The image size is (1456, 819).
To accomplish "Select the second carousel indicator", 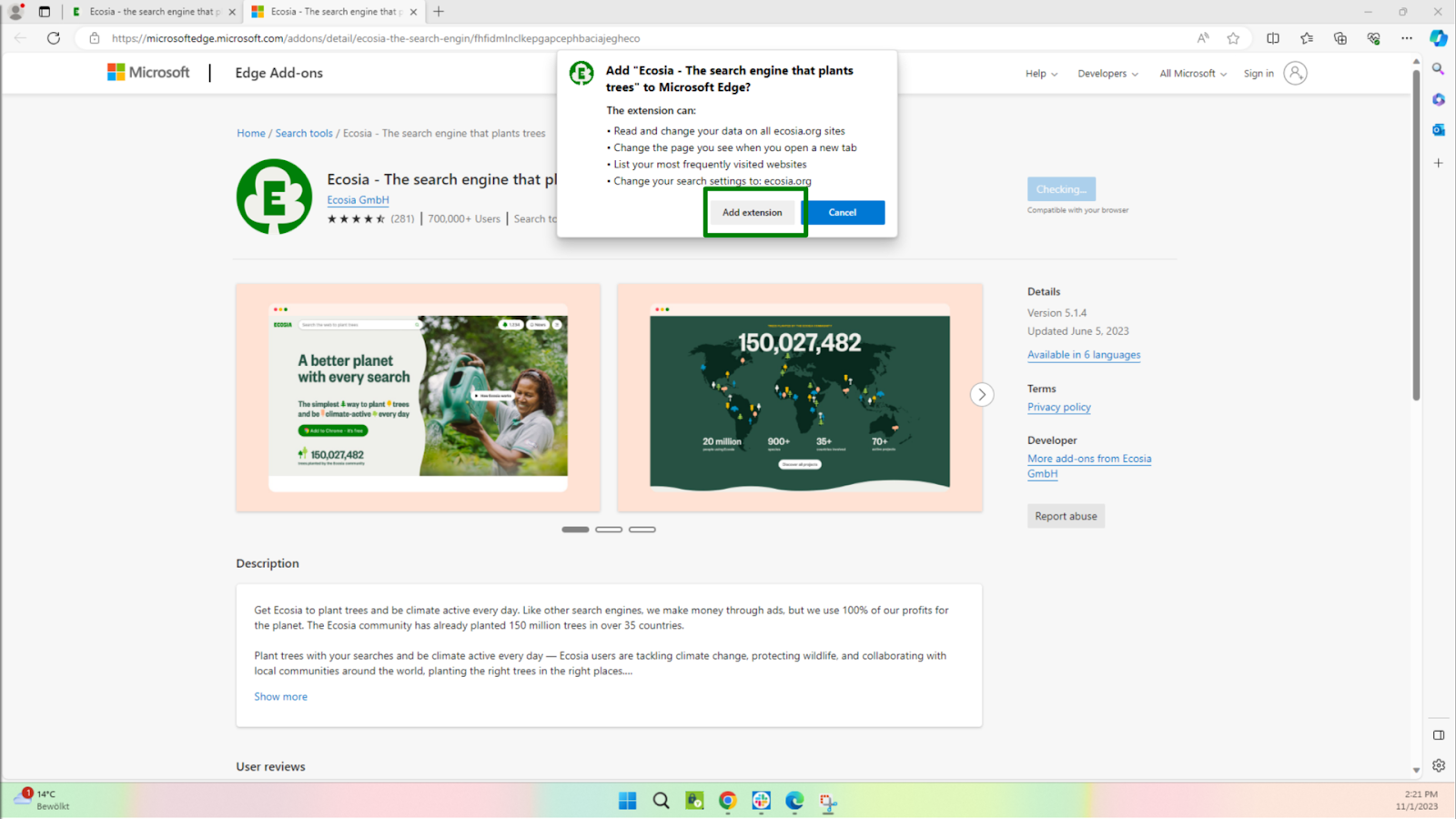I will [x=609, y=529].
